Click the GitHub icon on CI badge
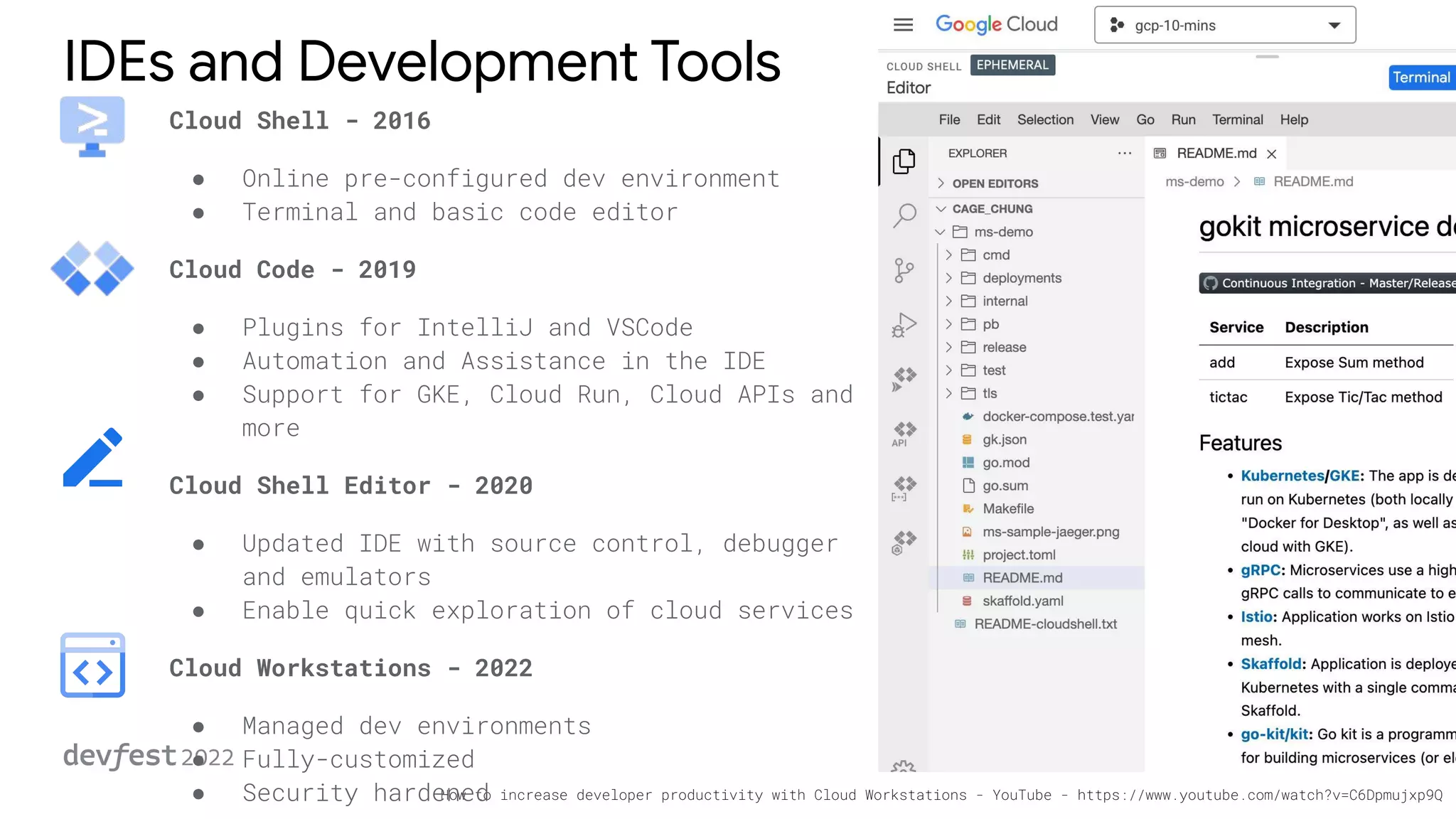This screenshot has width=1456, height=819. [x=1210, y=283]
